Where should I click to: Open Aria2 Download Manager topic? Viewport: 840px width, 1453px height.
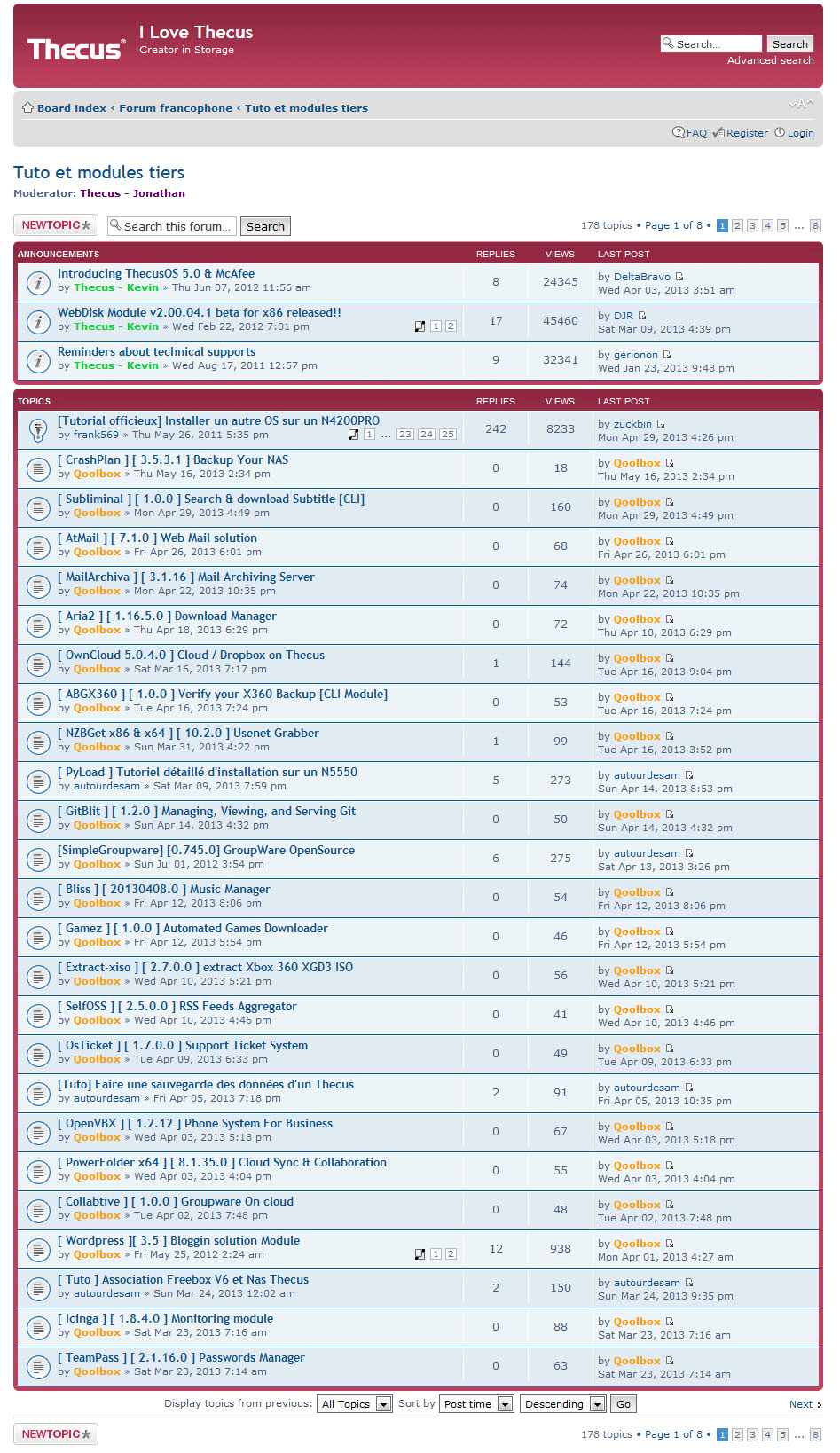pos(167,617)
